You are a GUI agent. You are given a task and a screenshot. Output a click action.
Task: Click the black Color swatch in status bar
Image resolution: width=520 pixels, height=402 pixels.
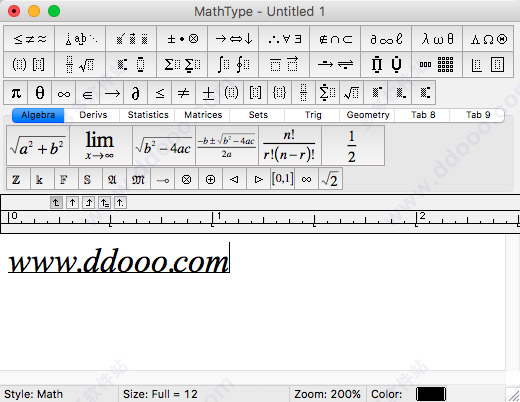coord(431,394)
